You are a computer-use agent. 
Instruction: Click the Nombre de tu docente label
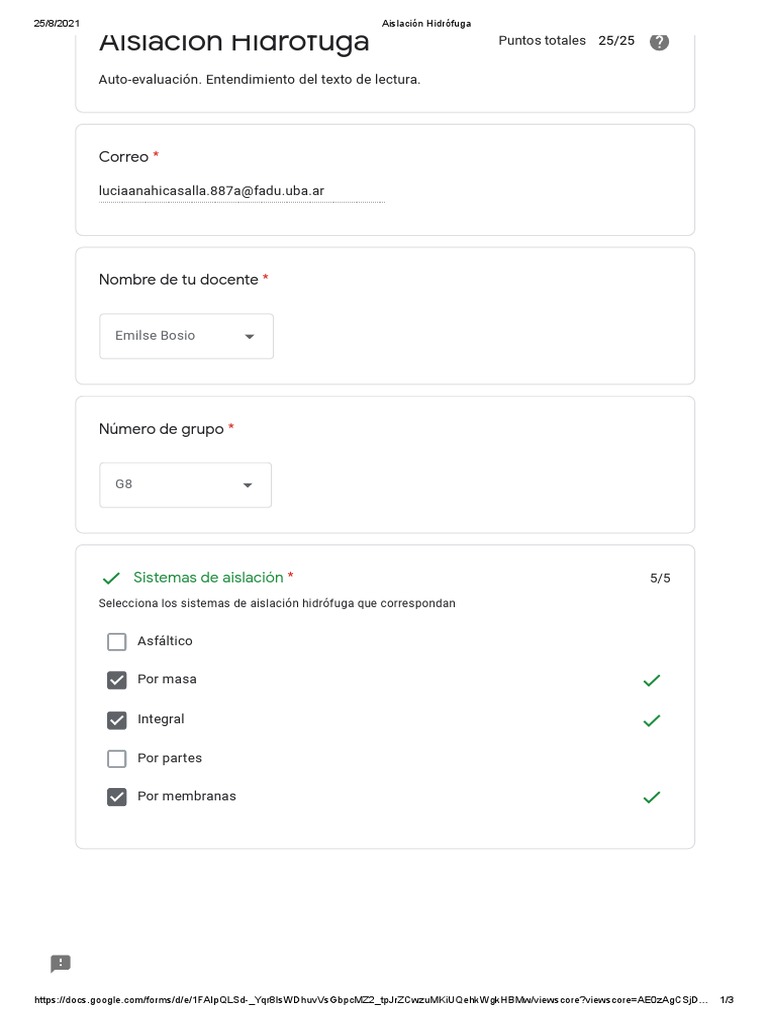pyautogui.click(x=178, y=280)
